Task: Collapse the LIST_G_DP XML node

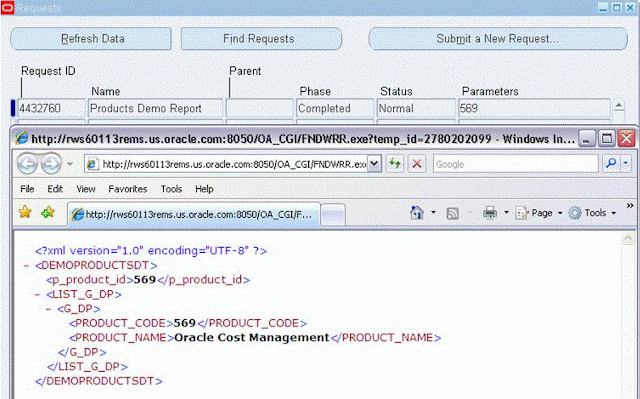Action: (38, 295)
